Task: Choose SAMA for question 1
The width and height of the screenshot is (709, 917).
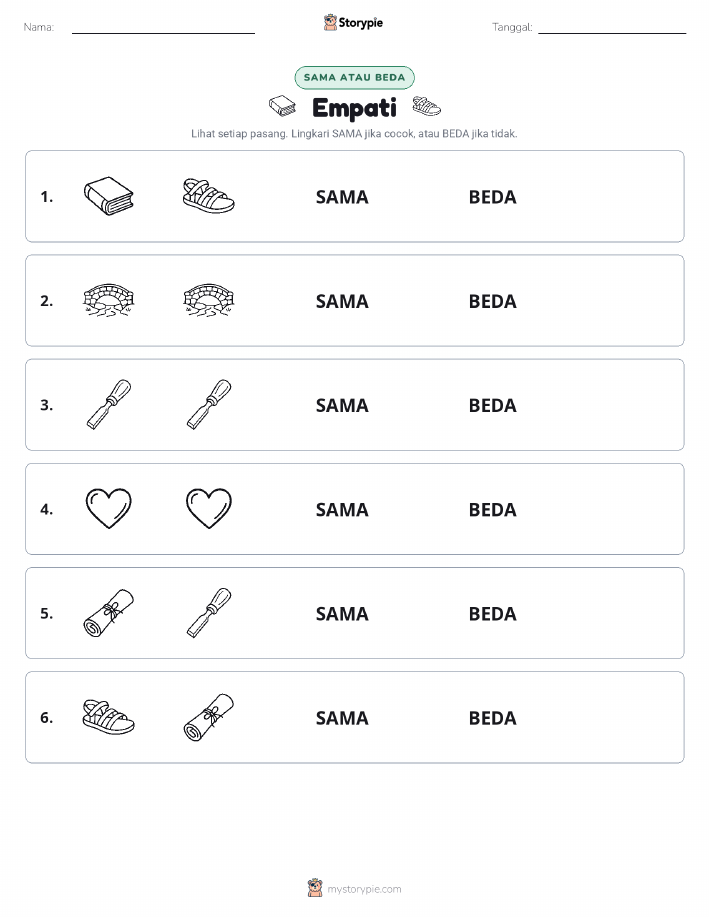Action: tap(342, 197)
